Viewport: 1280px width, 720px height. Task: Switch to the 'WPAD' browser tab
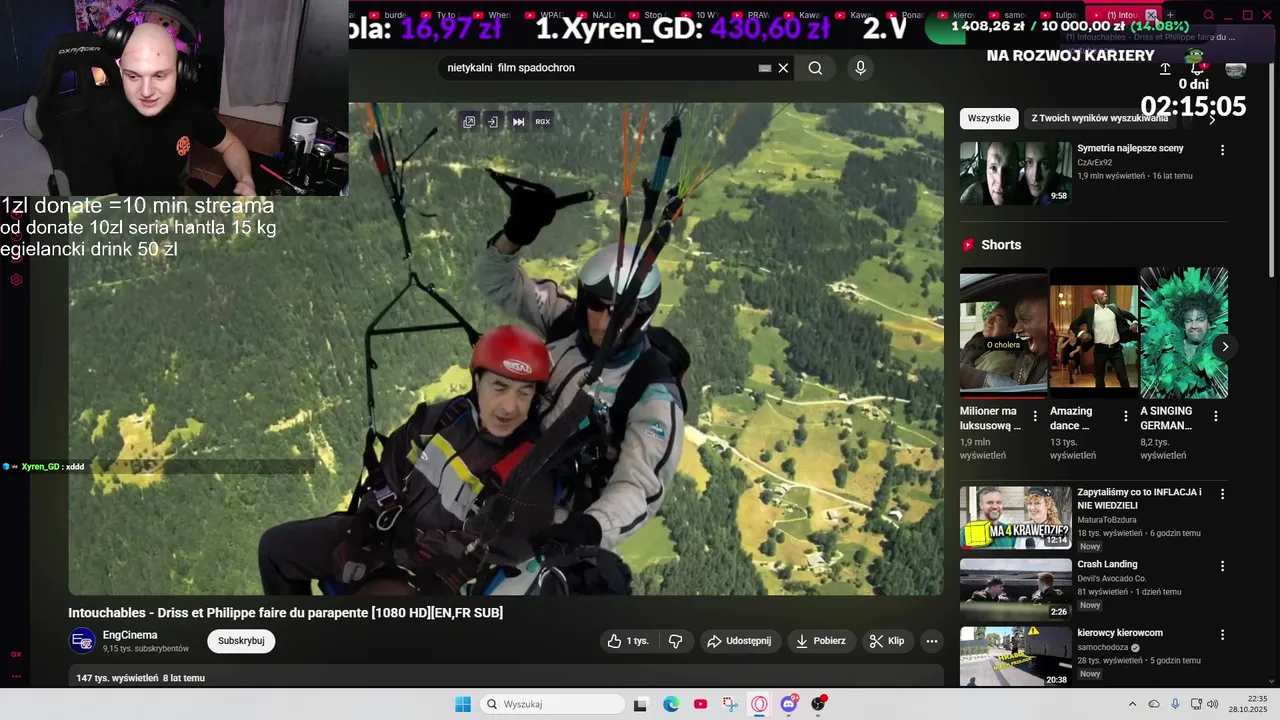(x=544, y=15)
